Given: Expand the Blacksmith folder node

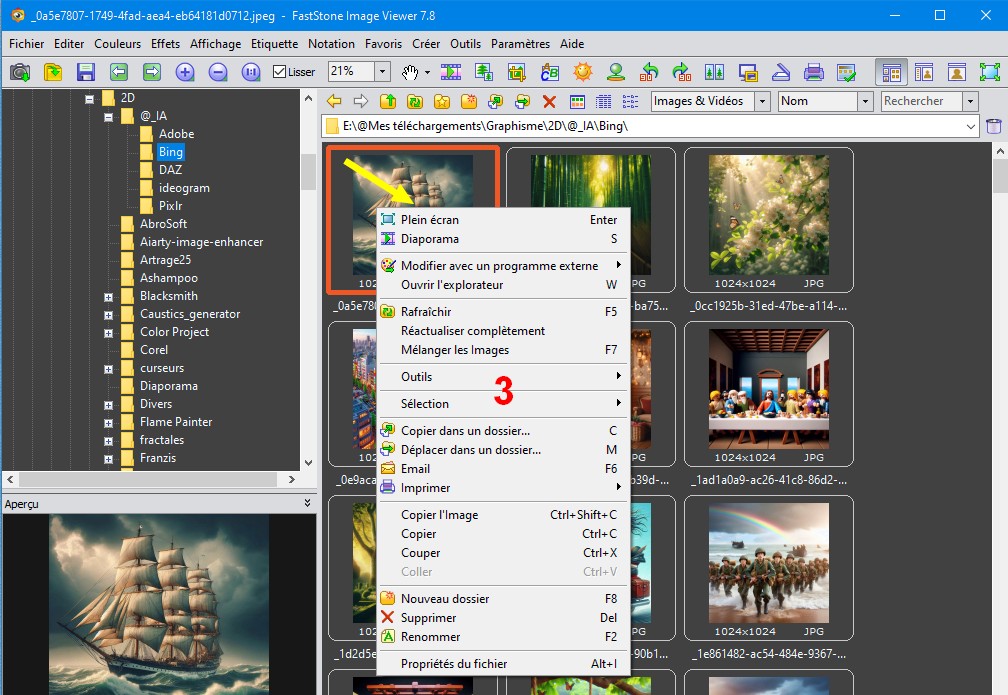Looking at the screenshot, I should (x=109, y=297).
